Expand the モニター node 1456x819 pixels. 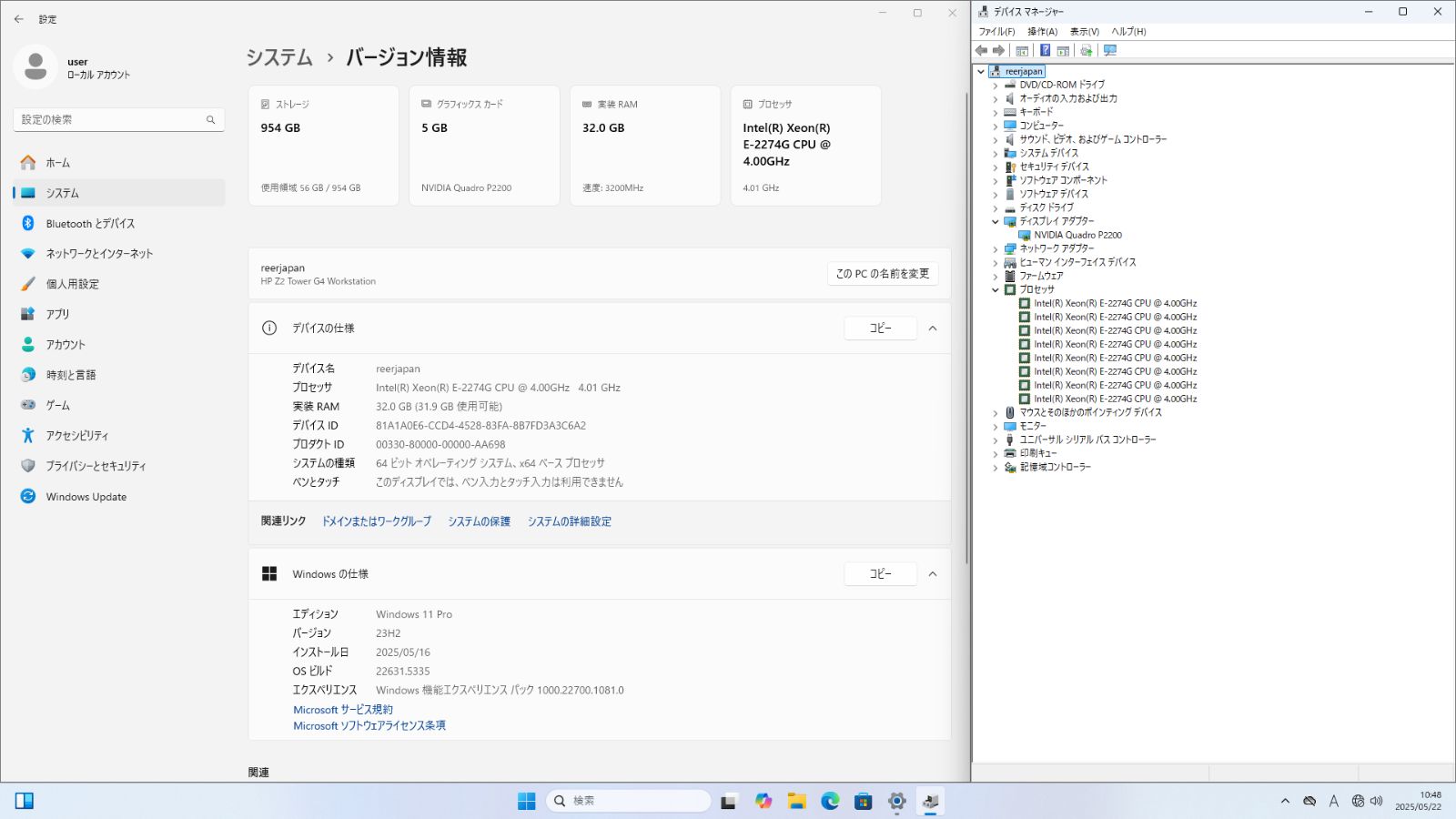pyautogui.click(x=996, y=427)
